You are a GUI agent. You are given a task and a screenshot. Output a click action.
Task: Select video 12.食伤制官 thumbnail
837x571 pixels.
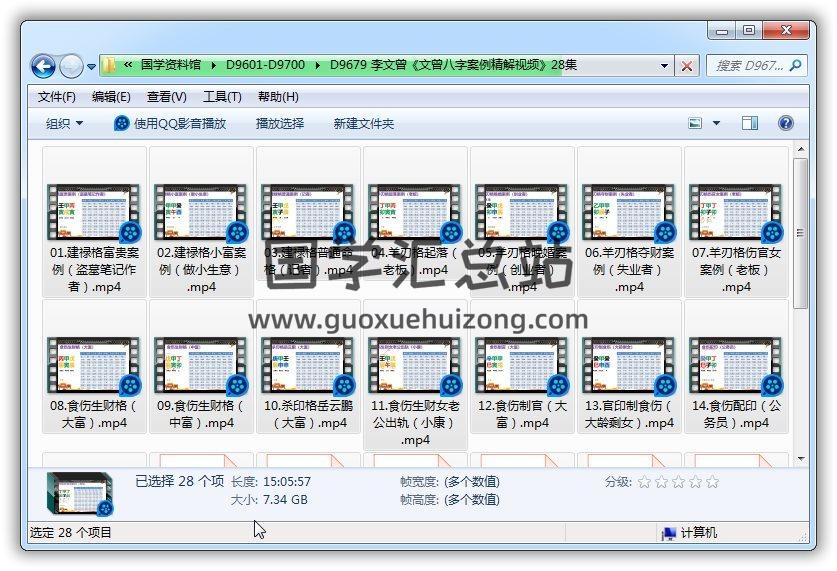tap(522, 366)
